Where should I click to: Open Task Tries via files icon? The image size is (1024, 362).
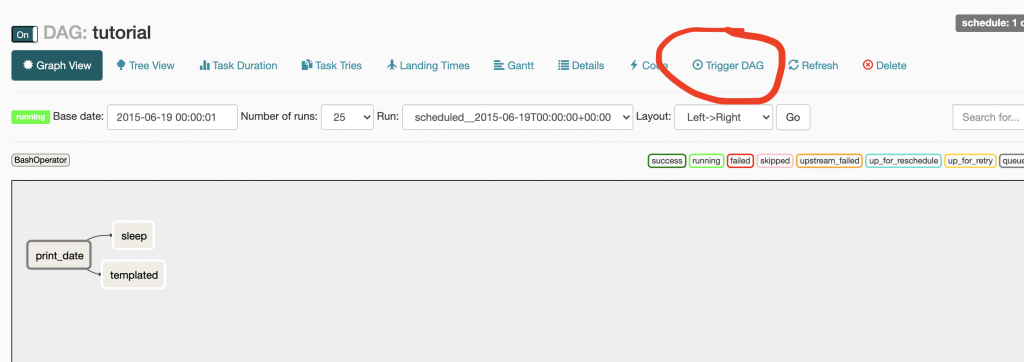pyautogui.click(x=307, y=65)
